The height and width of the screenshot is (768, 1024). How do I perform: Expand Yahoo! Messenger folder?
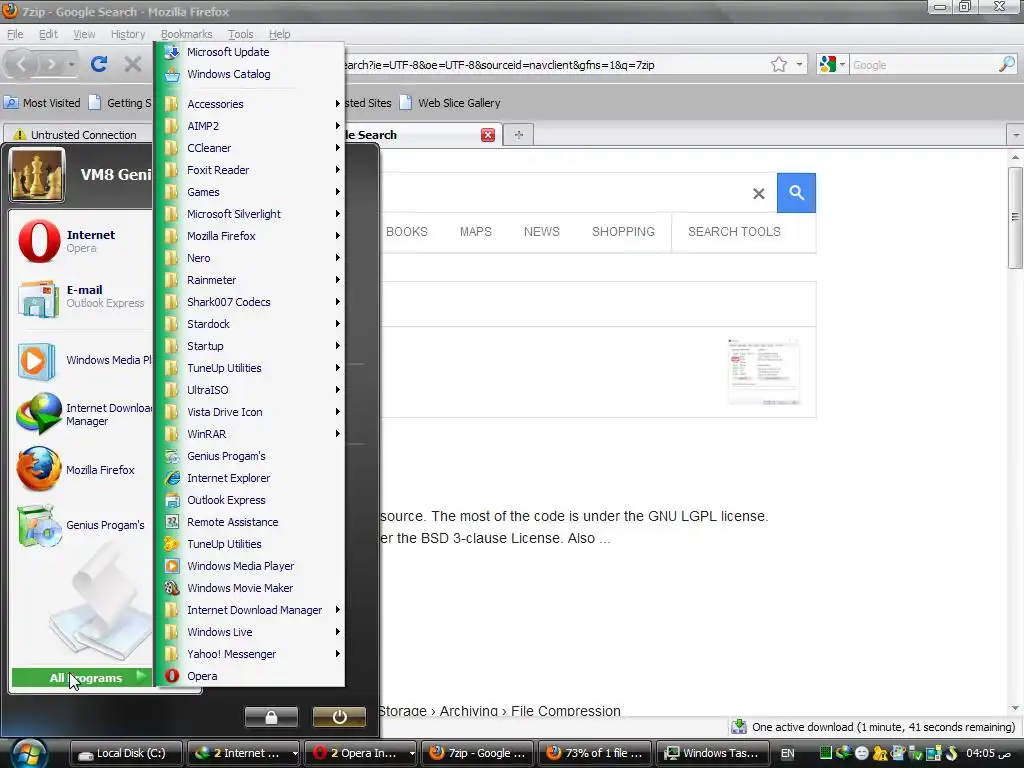(x=249, y=654)
